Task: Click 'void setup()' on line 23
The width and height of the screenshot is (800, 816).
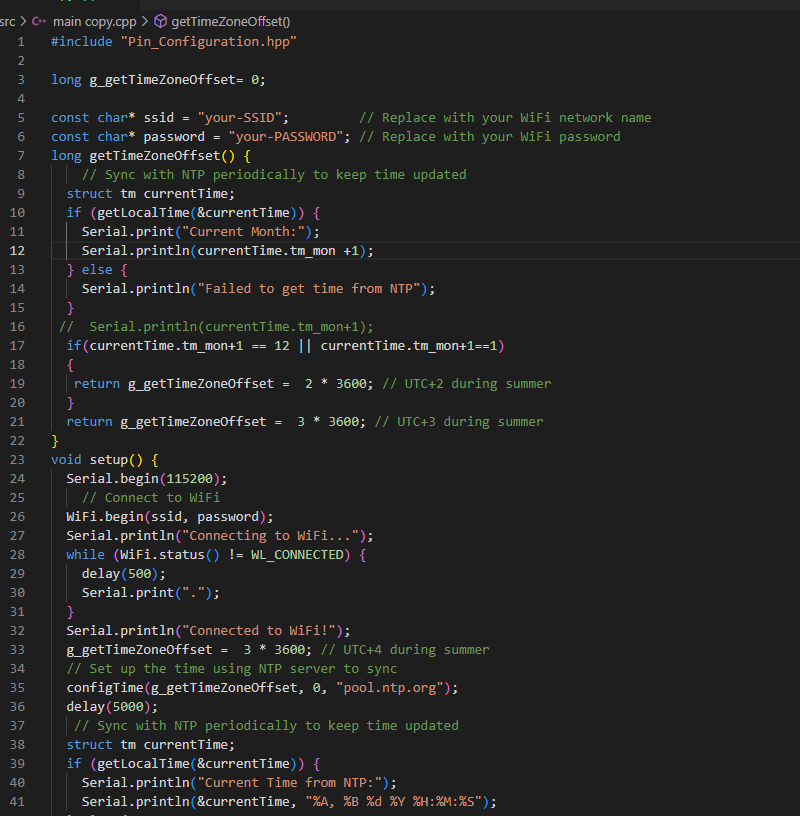Action: [97, 460]
